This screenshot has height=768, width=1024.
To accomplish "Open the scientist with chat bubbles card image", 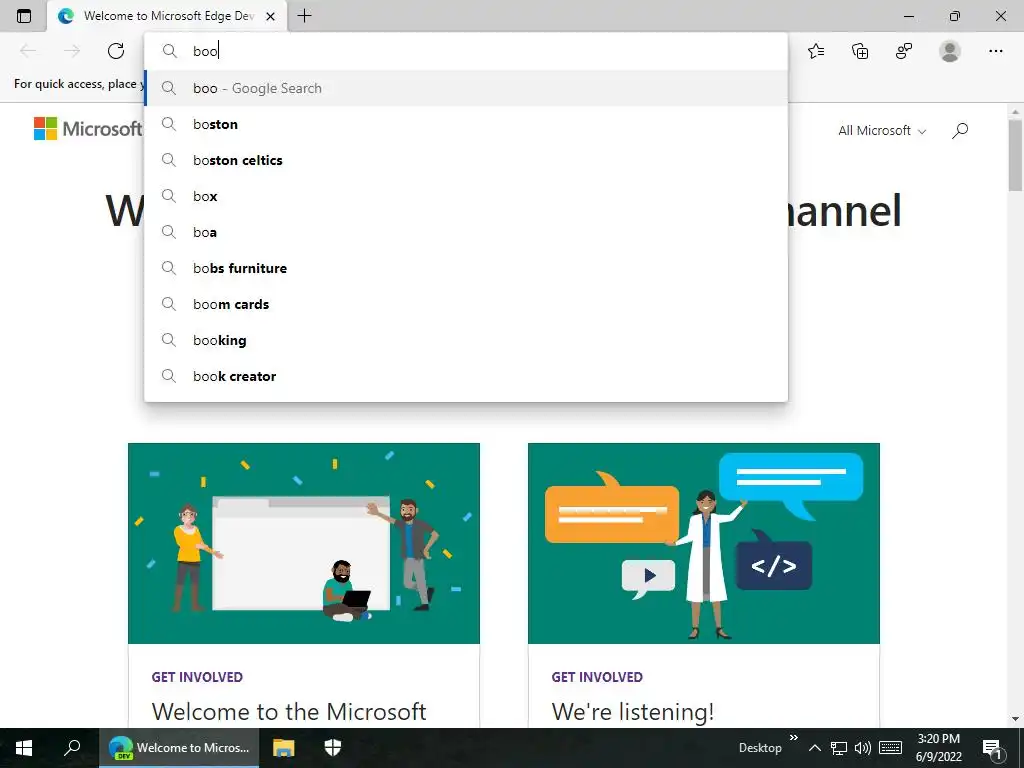I will coord(703,543).
